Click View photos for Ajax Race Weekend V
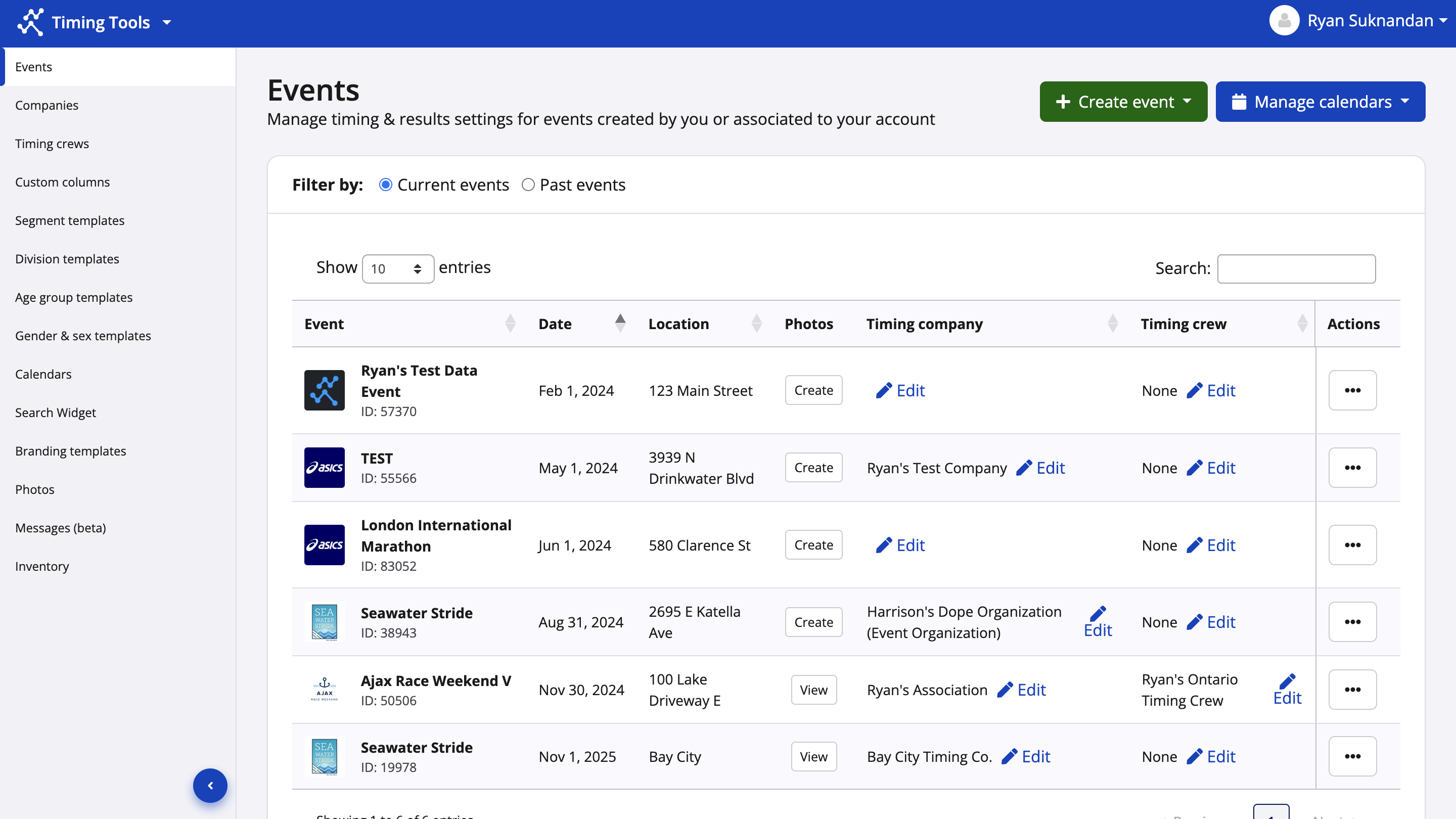 pos(813,690)
